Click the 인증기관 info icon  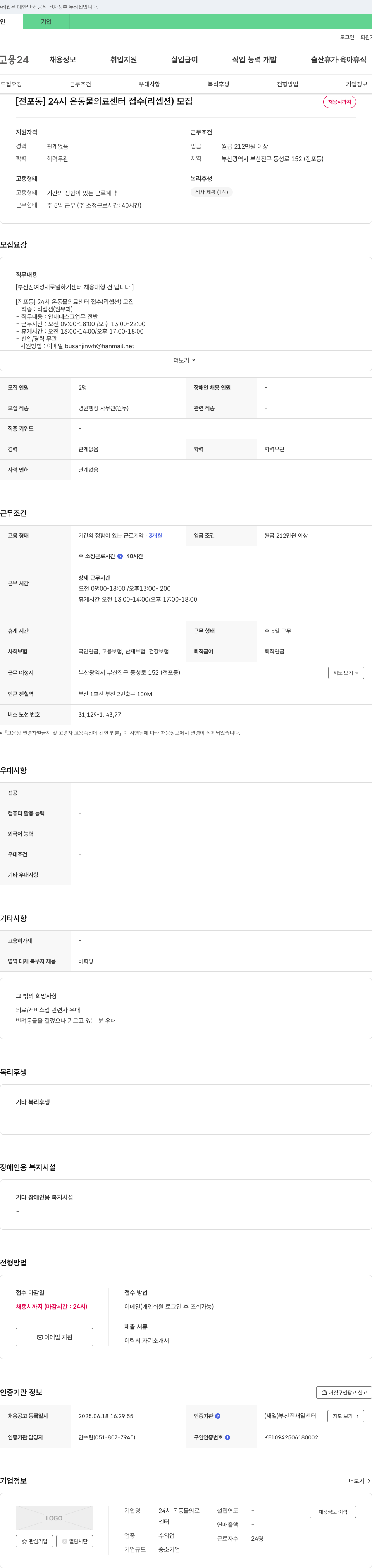pos(218,1416)
